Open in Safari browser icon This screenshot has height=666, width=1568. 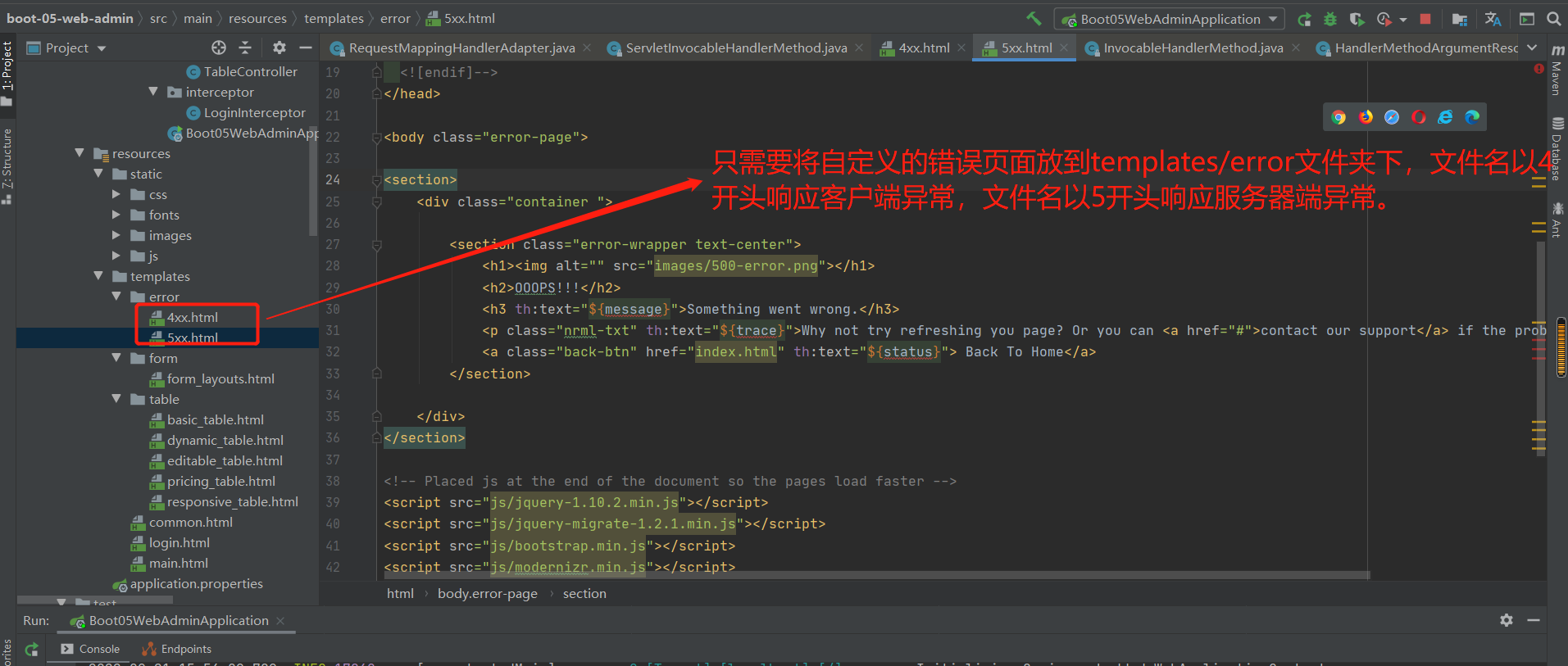click(x=1392, y=117)
